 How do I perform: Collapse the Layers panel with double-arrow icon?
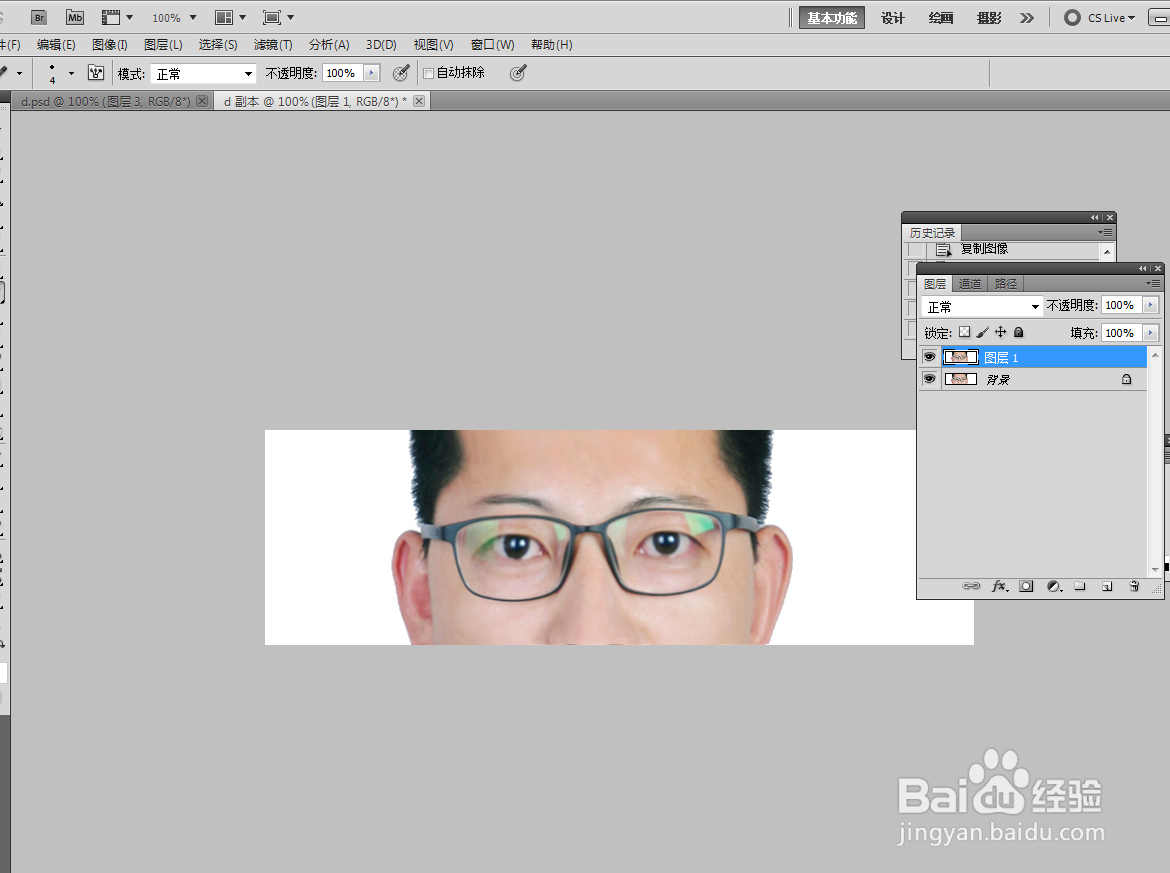tap(1142, 269)
